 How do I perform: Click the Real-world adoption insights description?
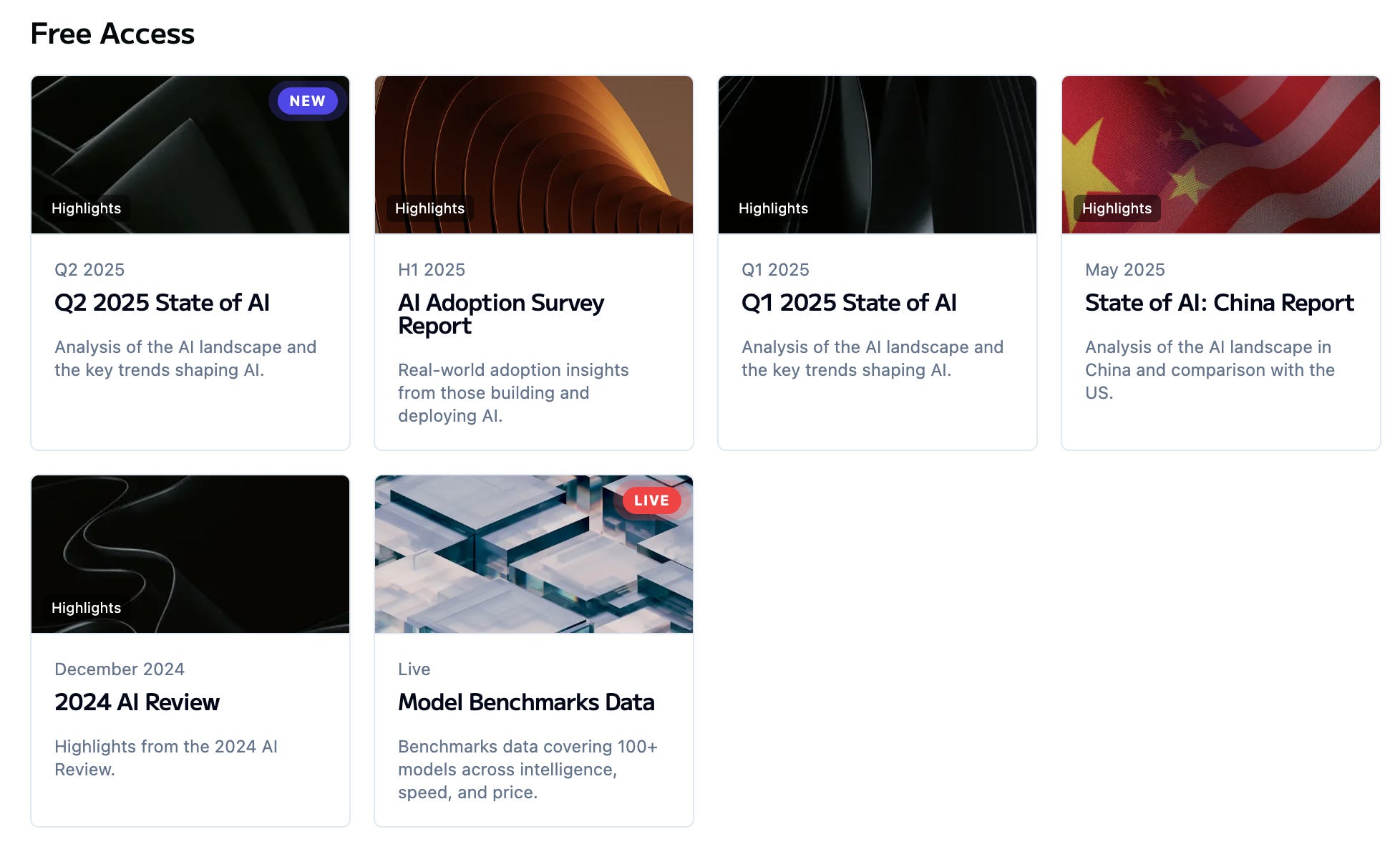(513, 392)
